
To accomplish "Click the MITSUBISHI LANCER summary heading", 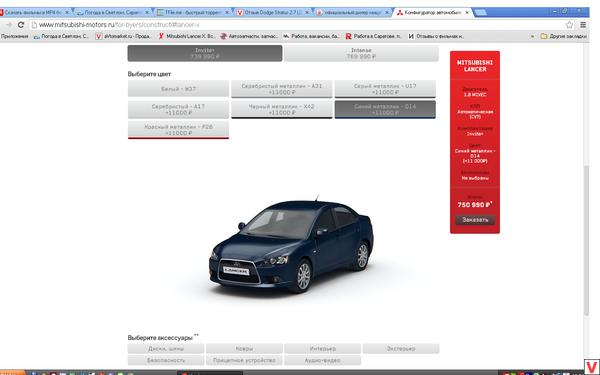I will [475, 66].
